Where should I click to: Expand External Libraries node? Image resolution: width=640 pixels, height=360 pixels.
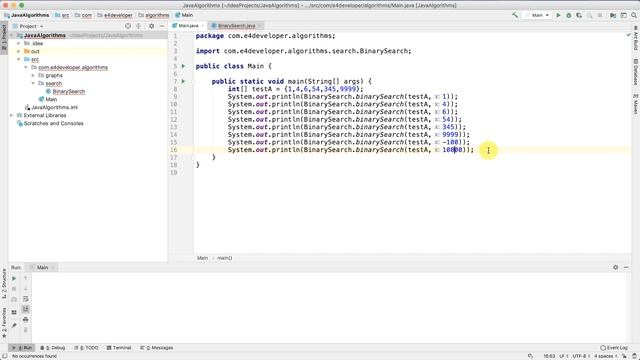point(12,116)
